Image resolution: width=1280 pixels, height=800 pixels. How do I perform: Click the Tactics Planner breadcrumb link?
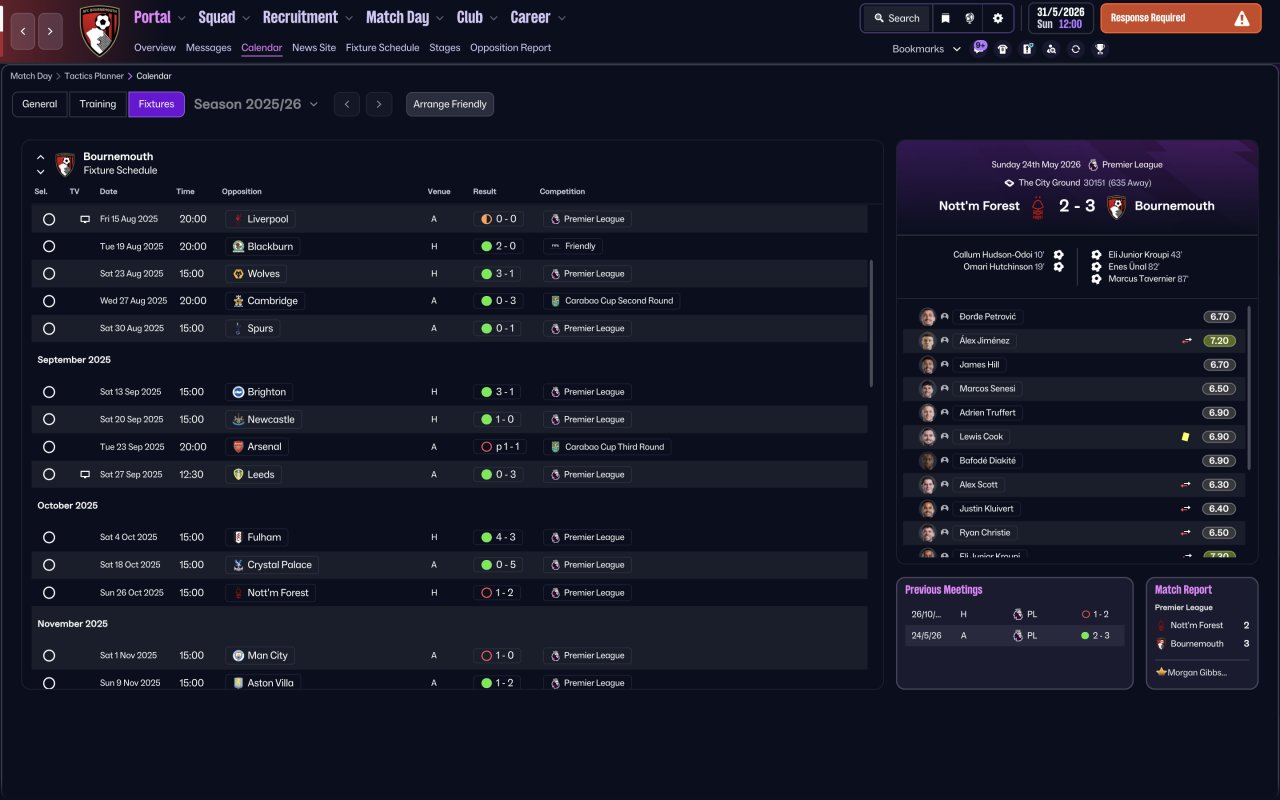point(95,76)
